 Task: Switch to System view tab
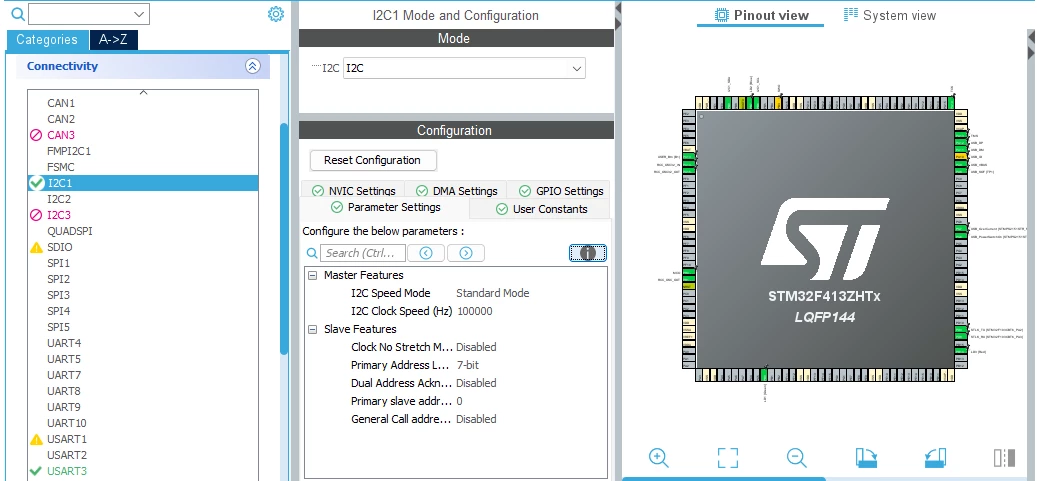[x=890, y=15]
